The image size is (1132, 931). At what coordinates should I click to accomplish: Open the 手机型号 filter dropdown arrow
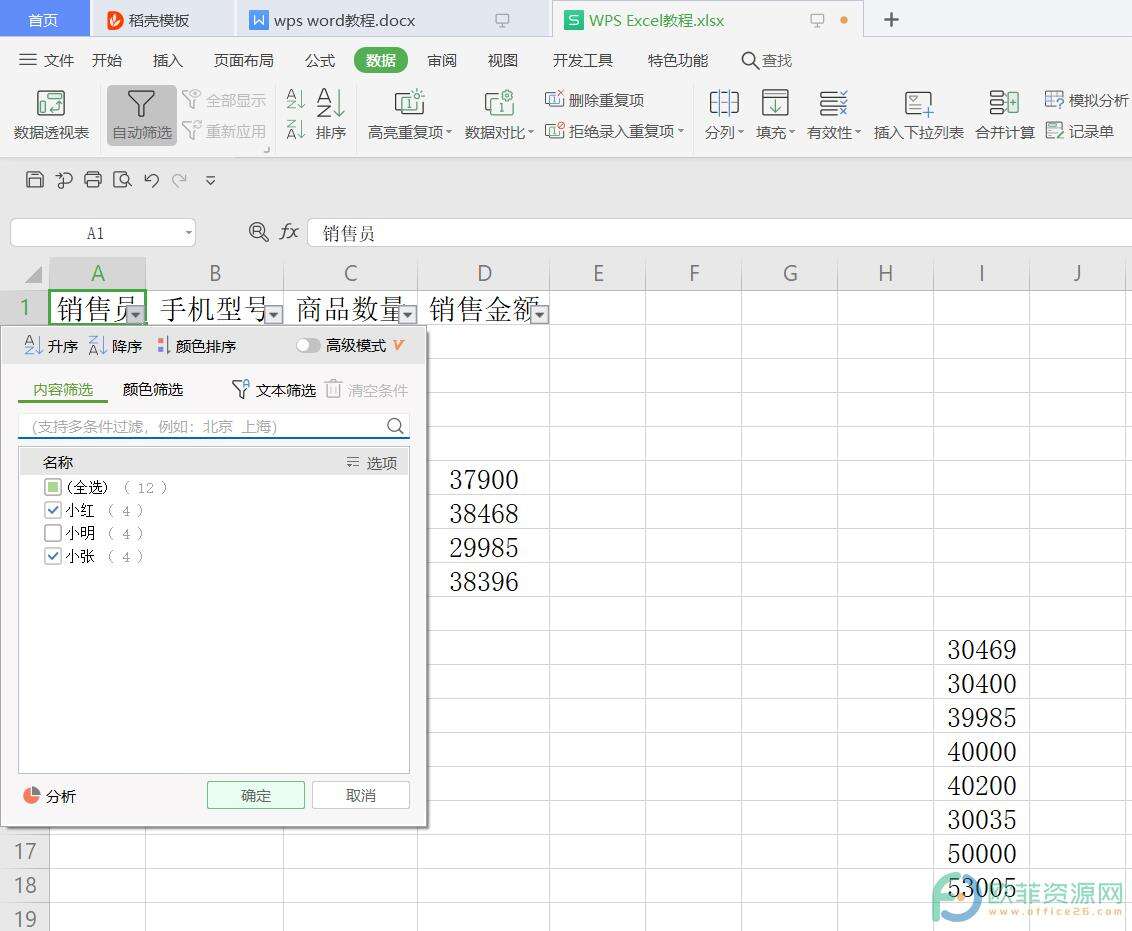(273, 315)
